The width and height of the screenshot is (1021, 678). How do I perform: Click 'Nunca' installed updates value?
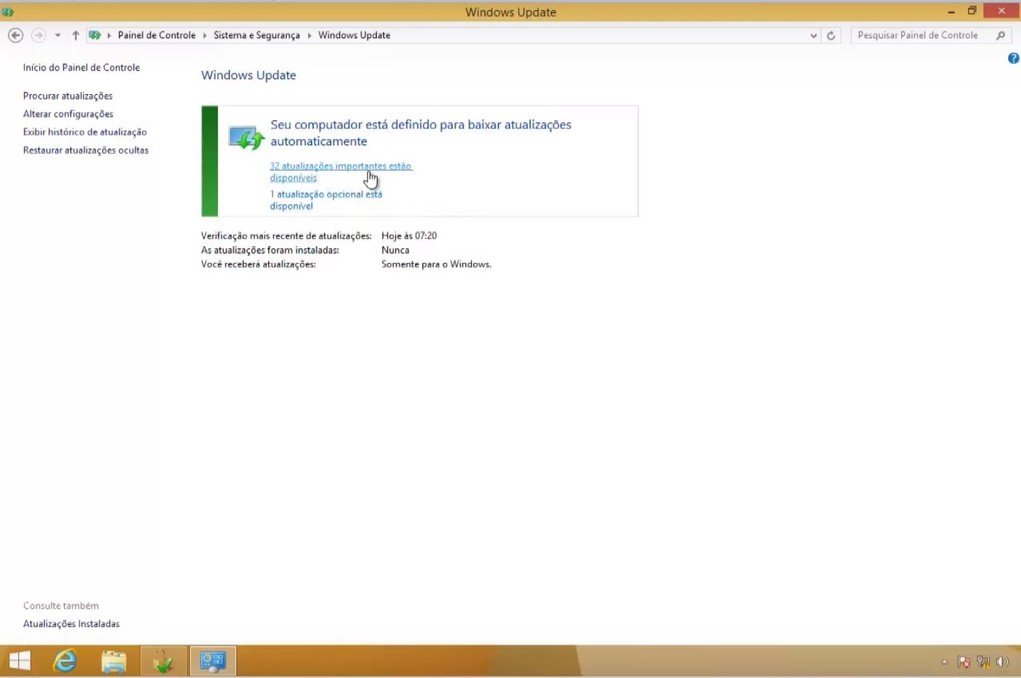pos(395,250)
